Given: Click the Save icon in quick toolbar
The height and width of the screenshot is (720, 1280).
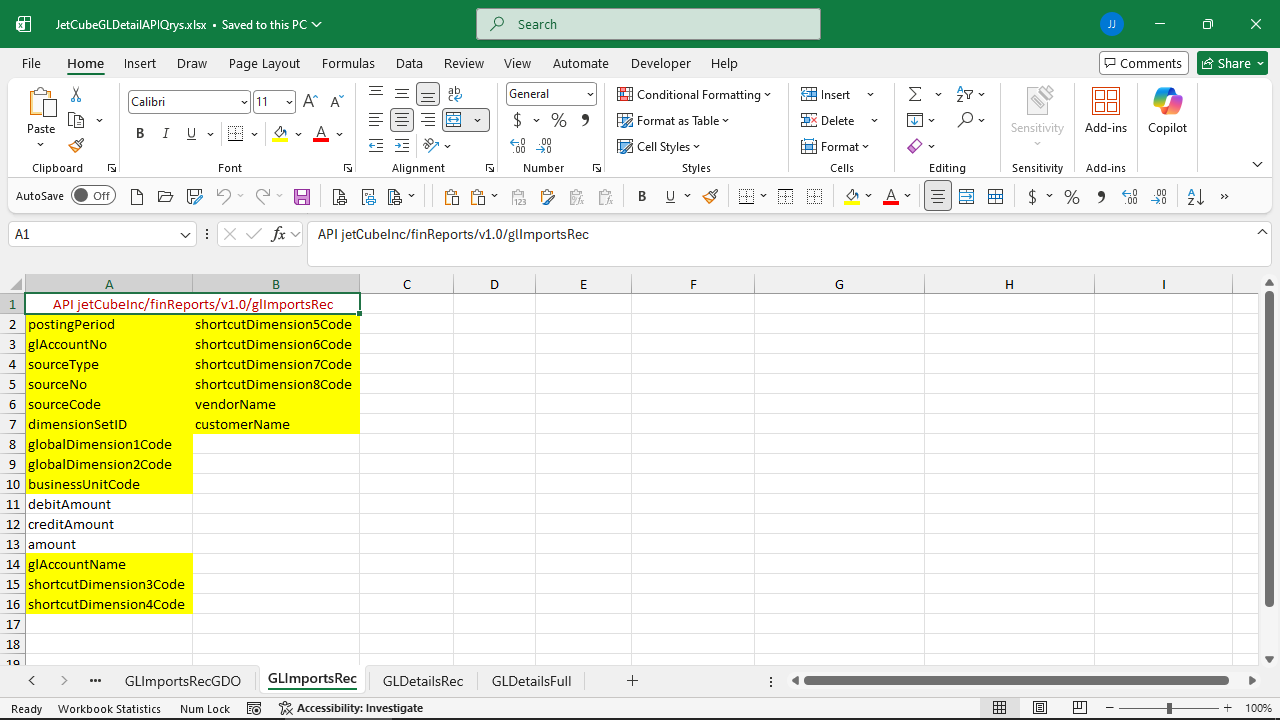Looking at the screenshot, I should click(302, 197).
